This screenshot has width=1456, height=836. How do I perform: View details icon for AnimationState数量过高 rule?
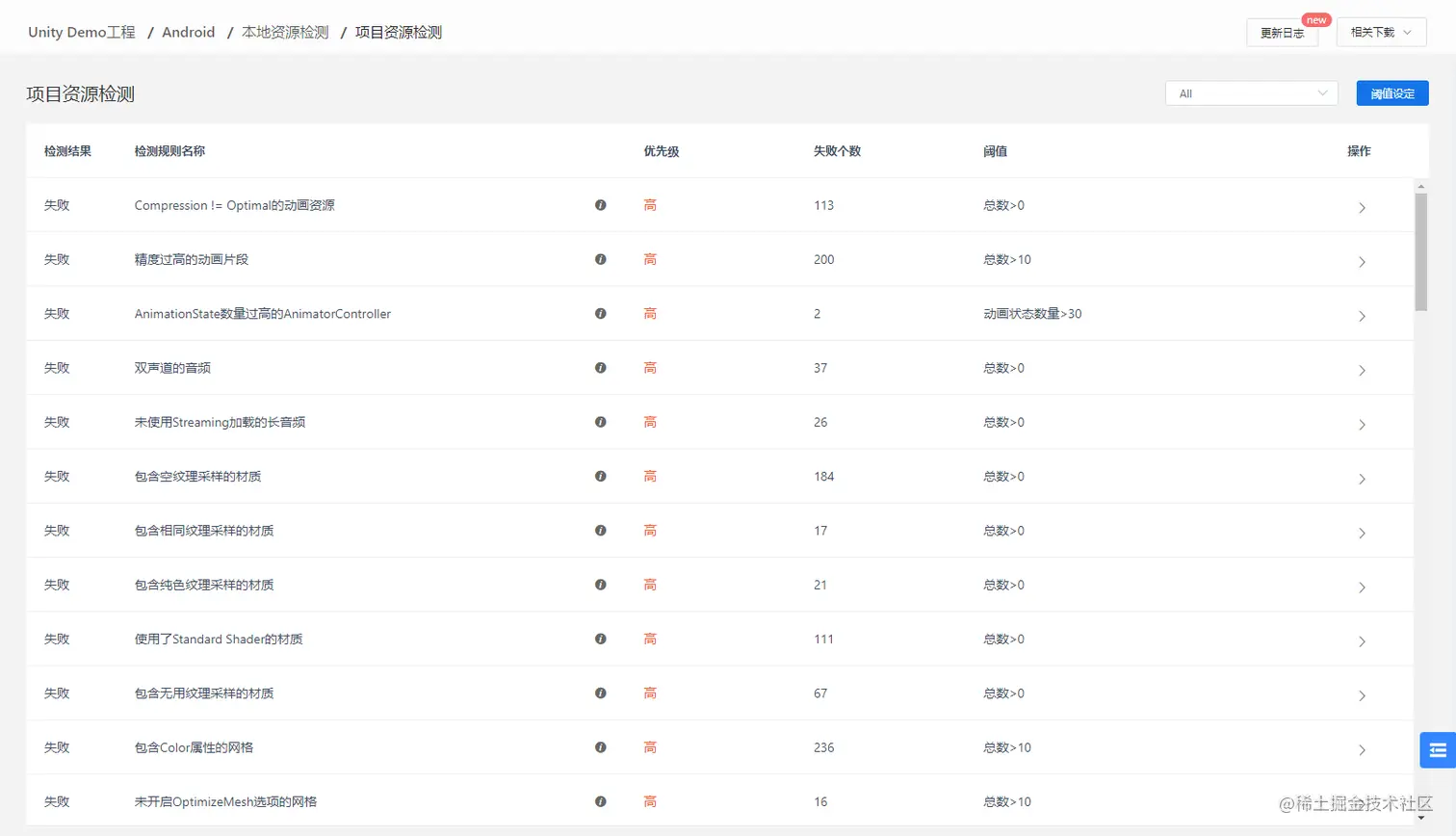[x=600, y=313]
